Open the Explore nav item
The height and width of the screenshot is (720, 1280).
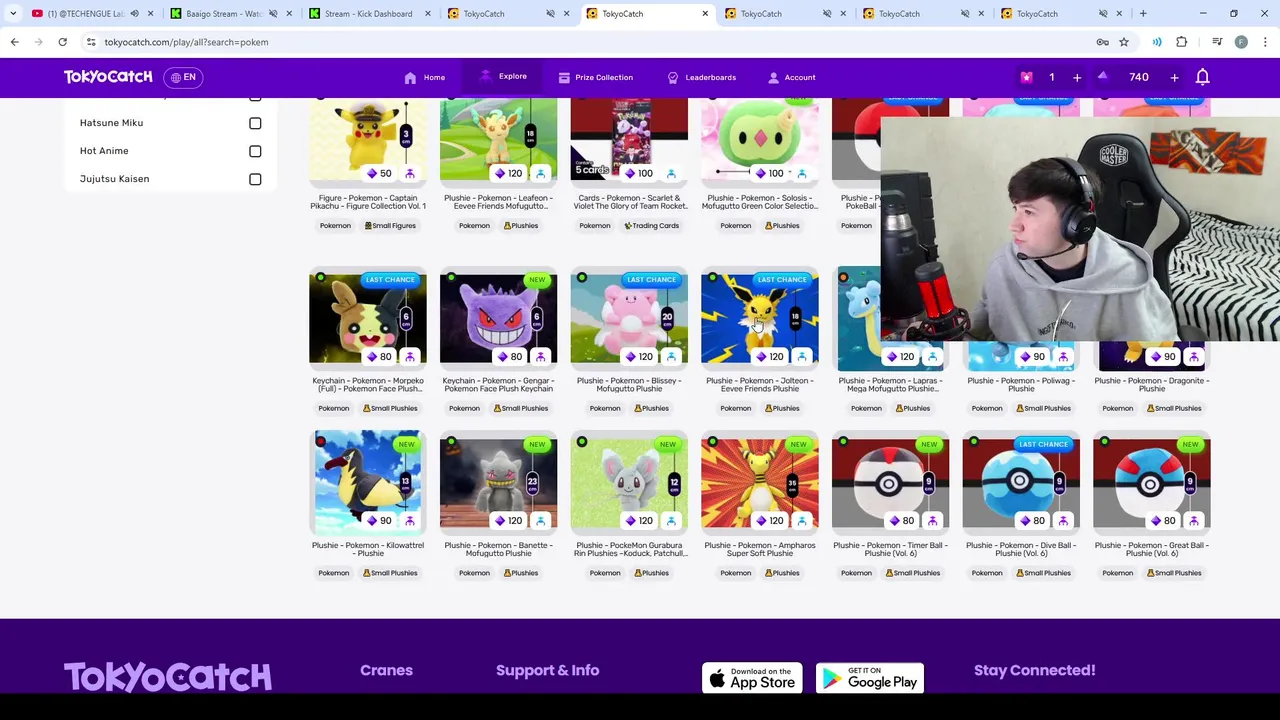coord(503,77)
